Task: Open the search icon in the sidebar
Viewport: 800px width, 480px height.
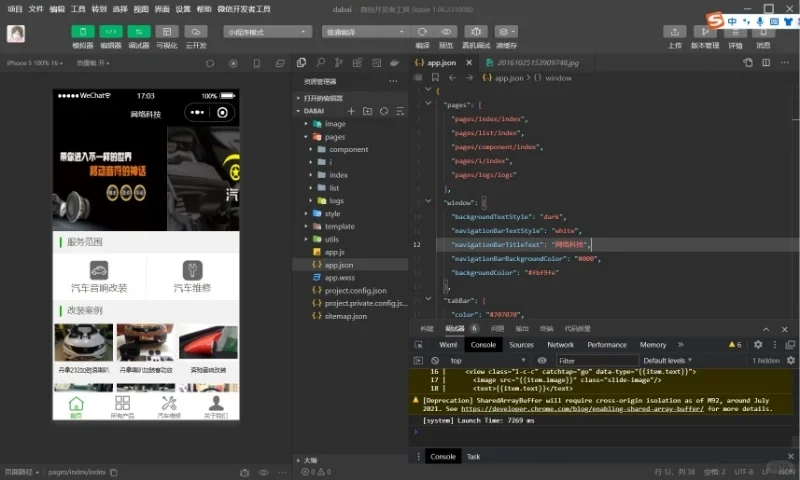Action: tap(320, 62)
